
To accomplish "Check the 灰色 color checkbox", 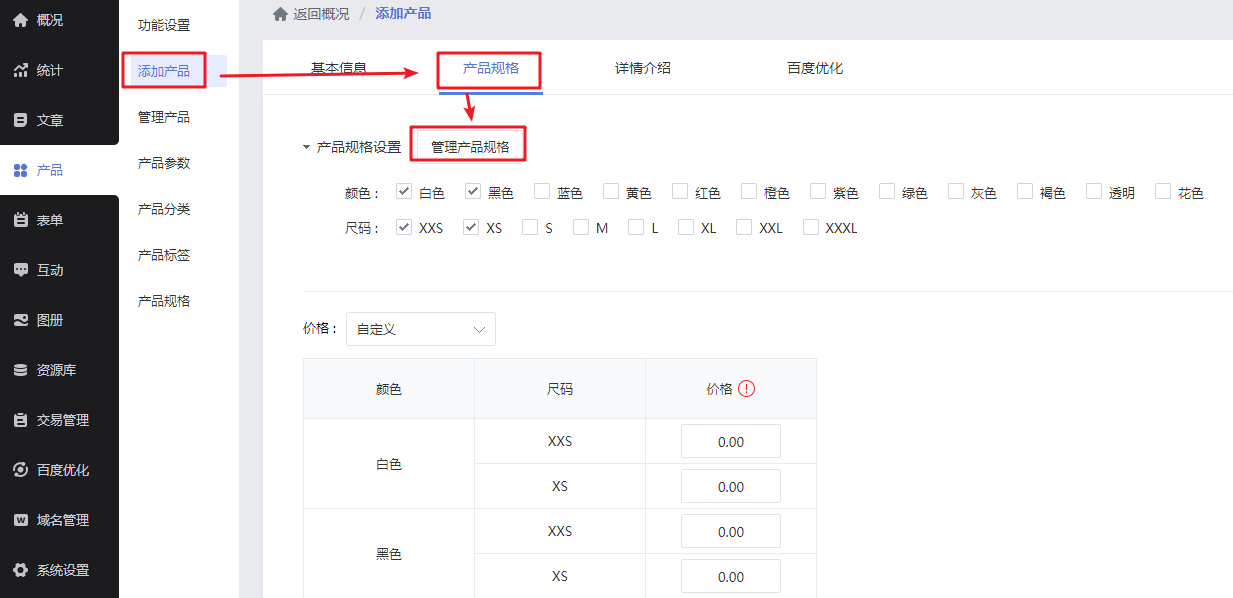I will (956, 191).
